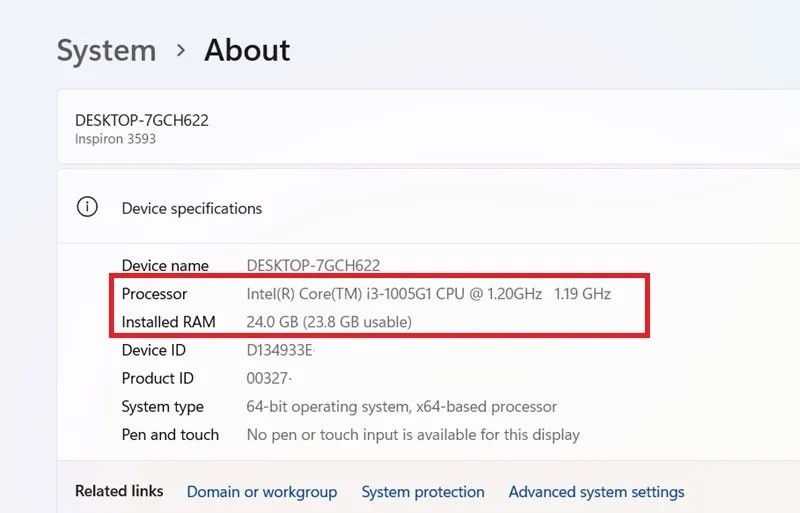Click the Processor label

coord(154,293)
